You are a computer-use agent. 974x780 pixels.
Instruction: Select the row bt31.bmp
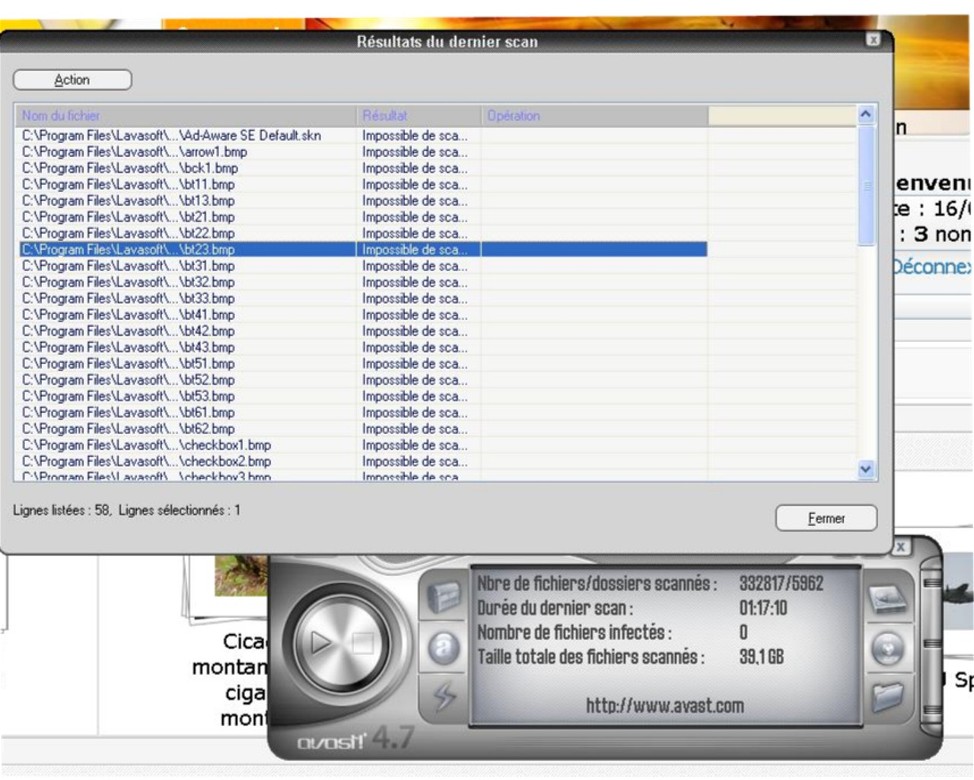tap(363, 266)
